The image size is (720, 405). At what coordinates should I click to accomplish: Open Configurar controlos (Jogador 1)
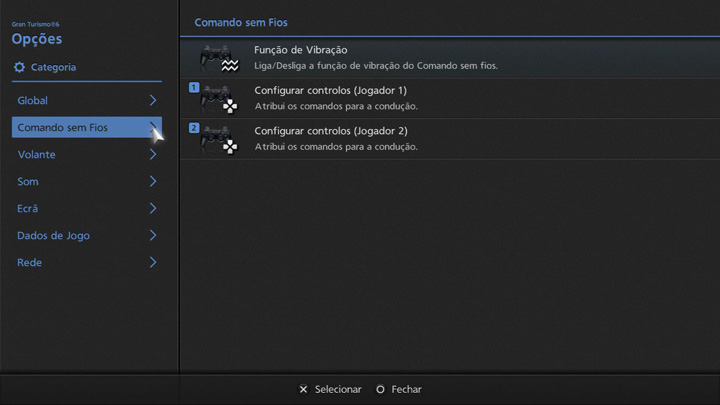pyautogui.click(x=330, y=91)
